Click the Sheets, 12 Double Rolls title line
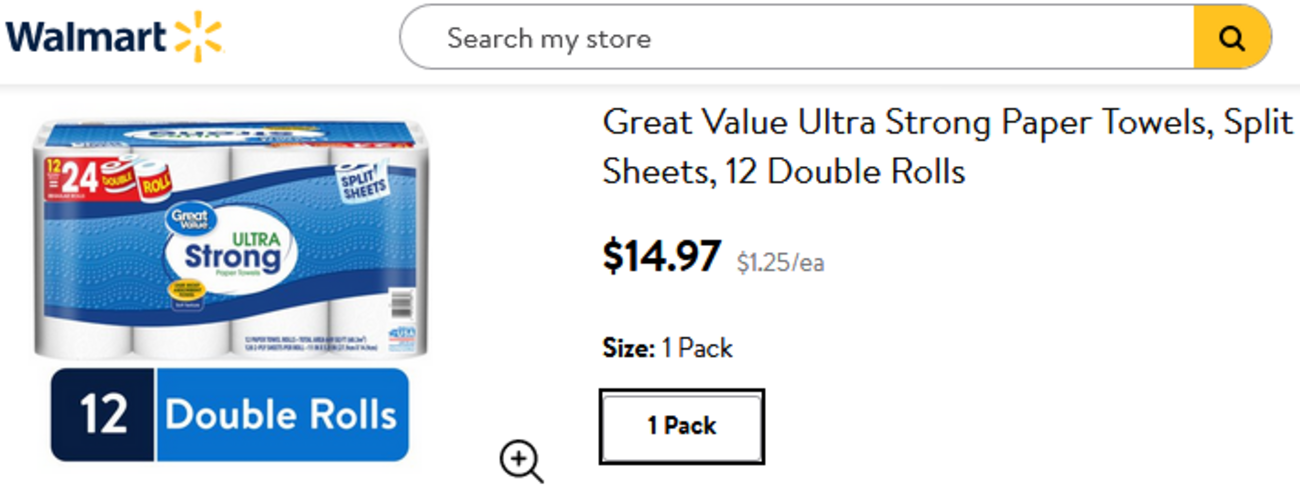This screenshot has width=1300, height=489. [783, 172]
